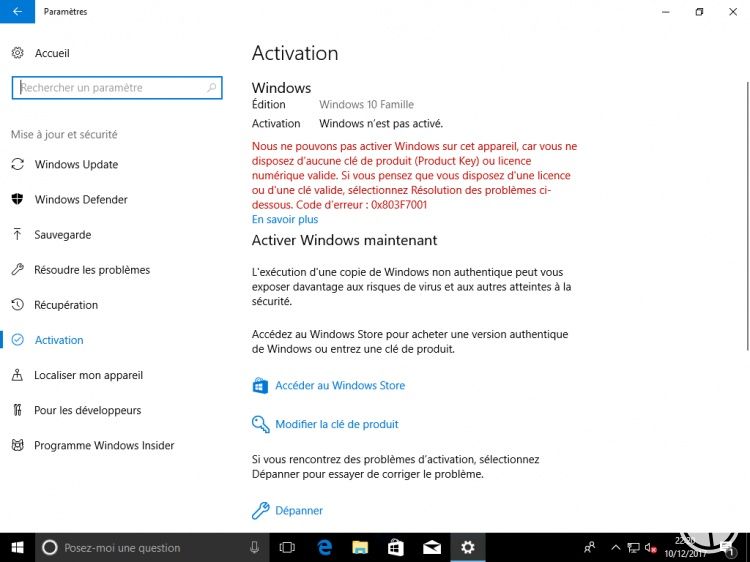Launch Microsoft Edge from taskbar
This screenshot has height=562, width=750.
[x=324, y=547]
